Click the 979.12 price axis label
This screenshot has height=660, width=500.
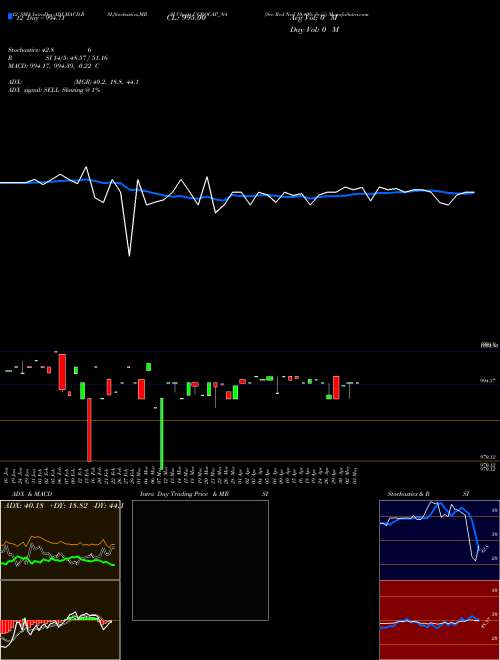(x=489, y=457)
